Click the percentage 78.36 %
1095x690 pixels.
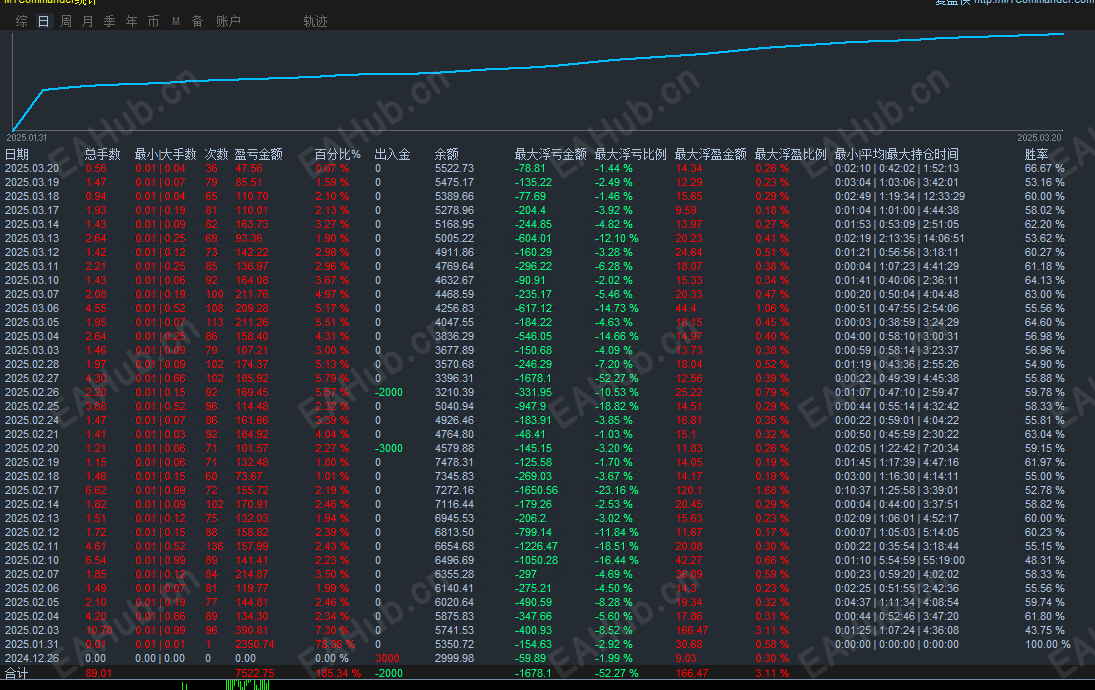(335, 644)
